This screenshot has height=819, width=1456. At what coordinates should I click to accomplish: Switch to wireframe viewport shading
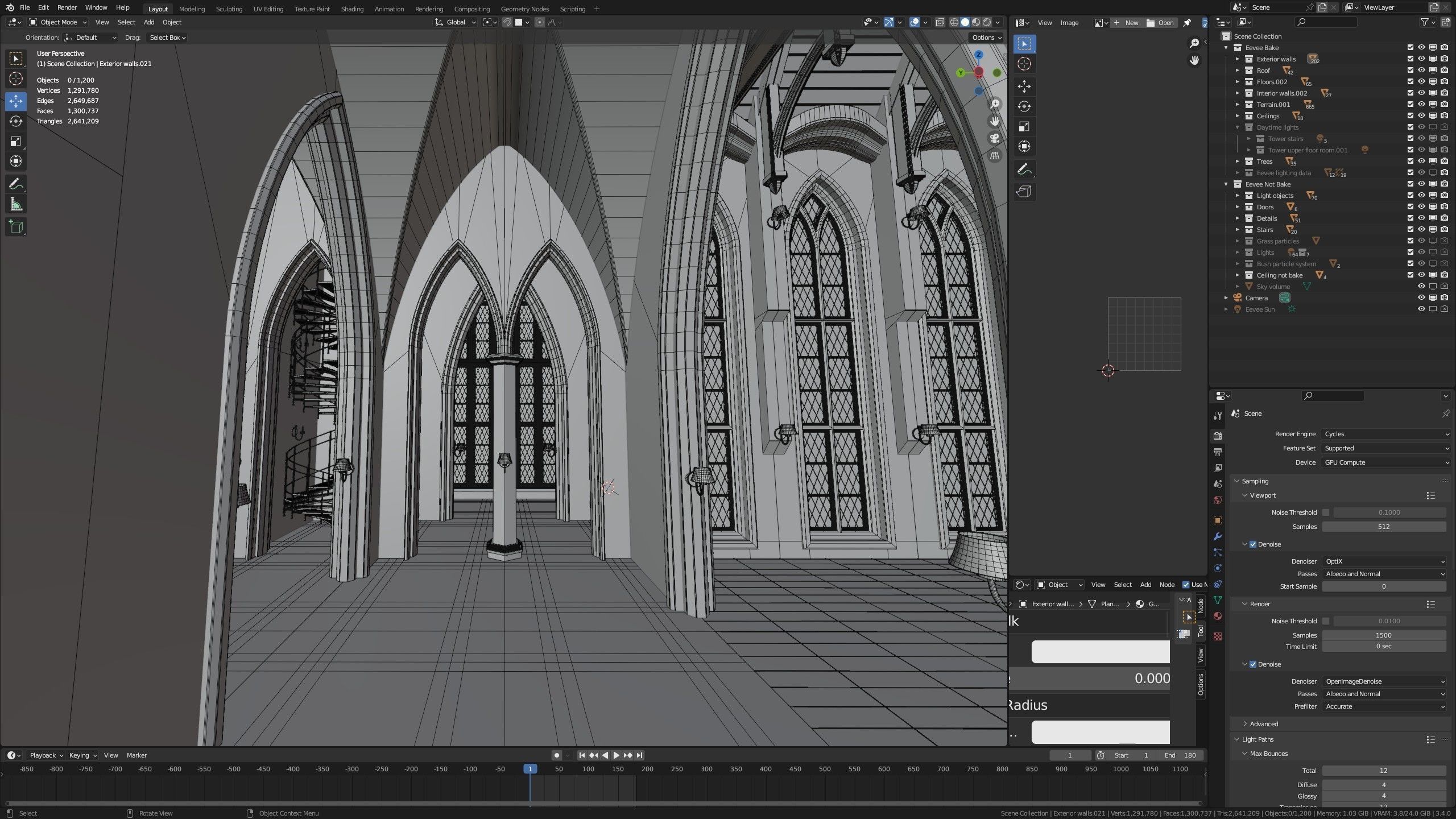(x=954, y=22)
